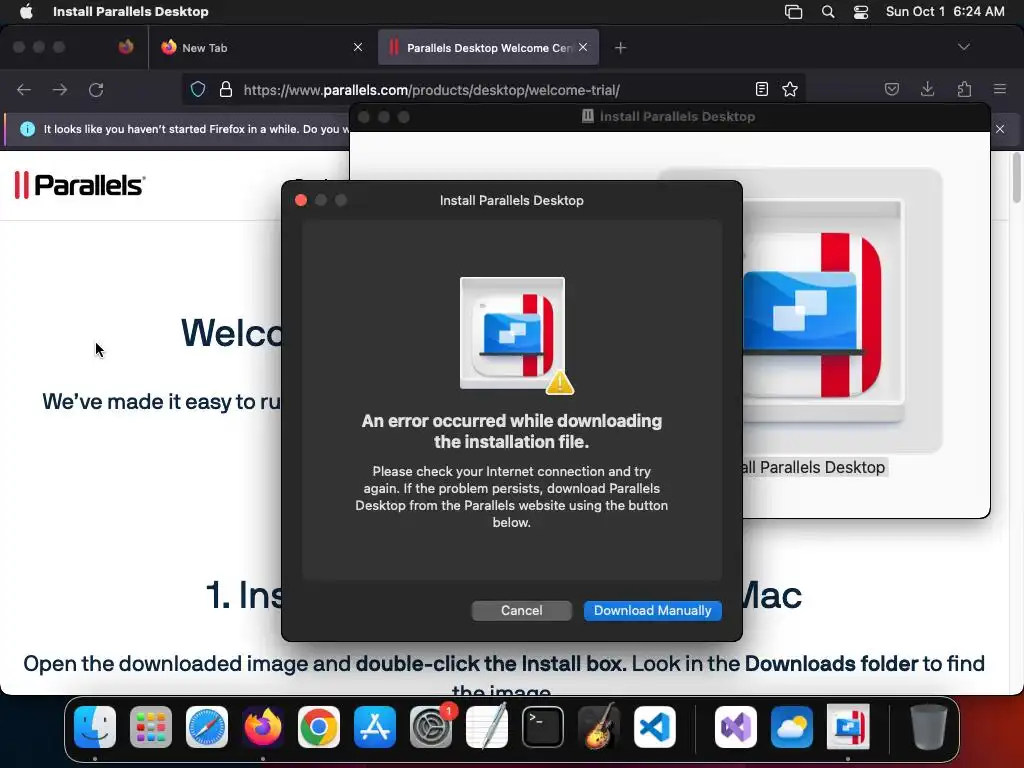Open Firefox extensions icon
This screenshot has height=768, width=1024.
[x=964, y=89]
